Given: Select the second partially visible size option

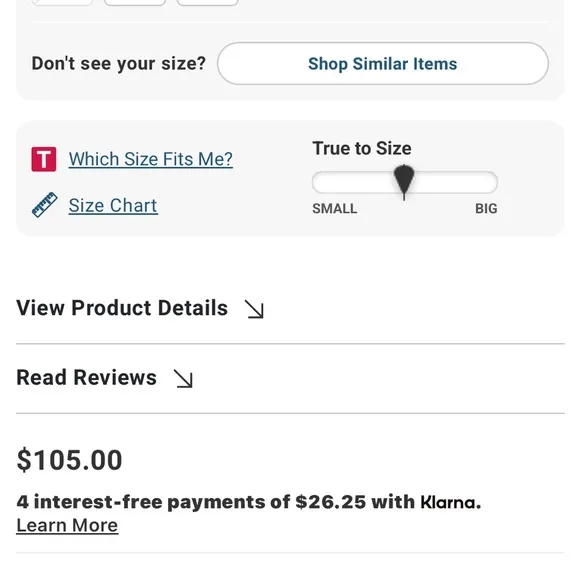Looking at the screenshot, I should click(135, 3).
